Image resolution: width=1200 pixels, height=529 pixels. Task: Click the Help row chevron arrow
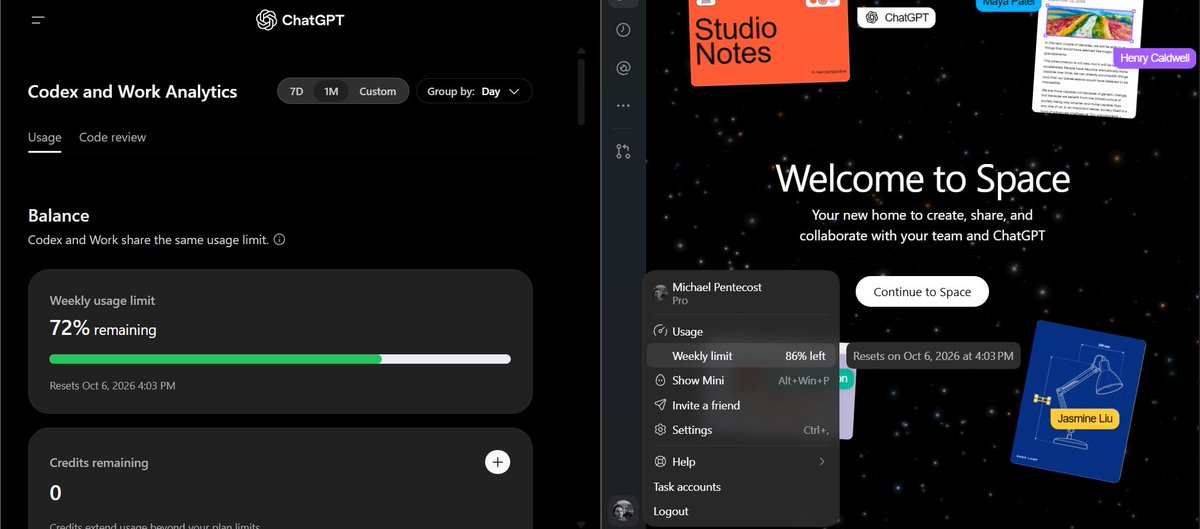pyautogui.click(x=822, y=462)
